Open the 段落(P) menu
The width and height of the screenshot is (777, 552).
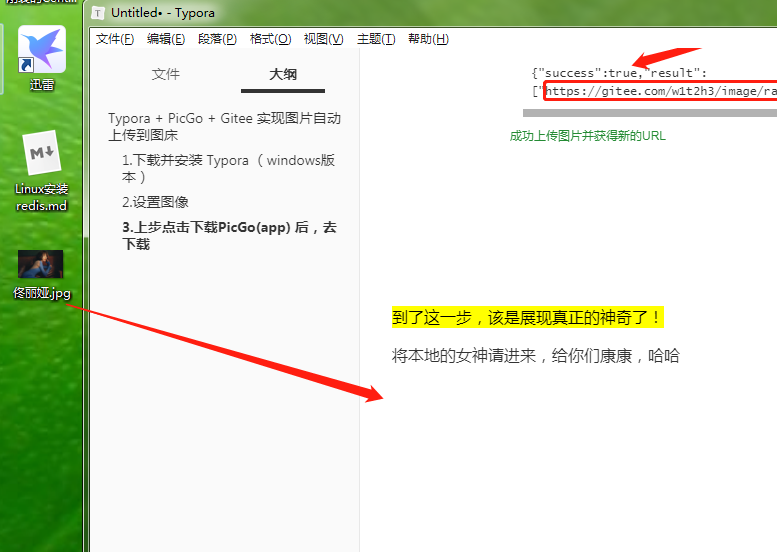coord(217,39)
